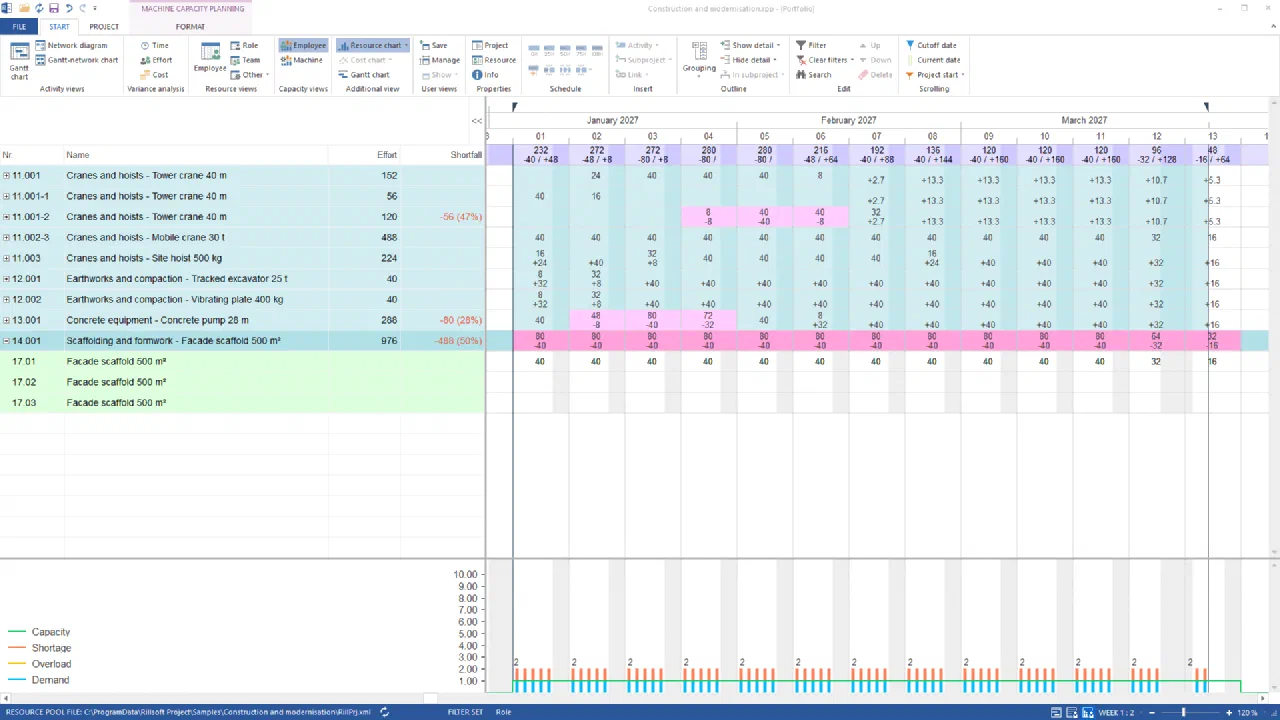Jump to the Cutoff date
This screenshot has width=1280, height=720.
(930, 45)
